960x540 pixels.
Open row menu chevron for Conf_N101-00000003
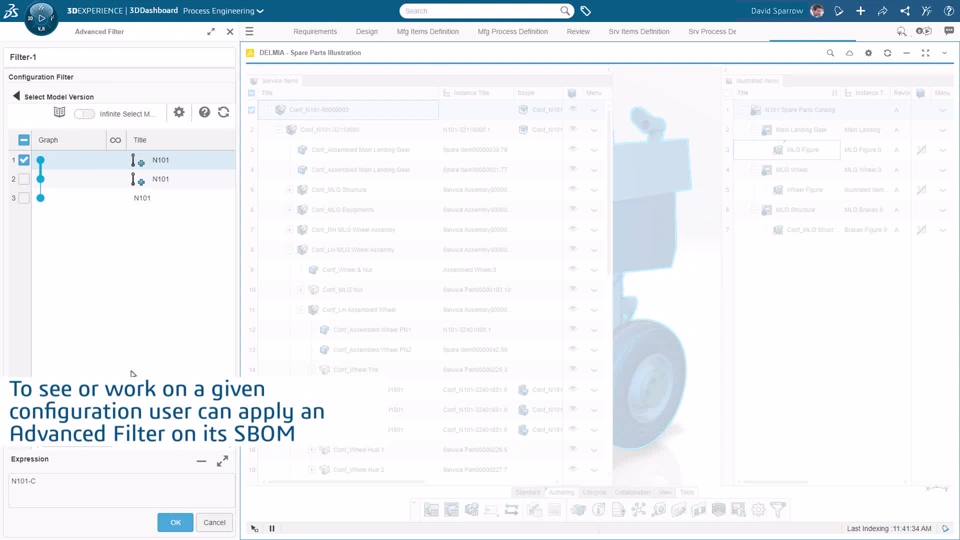(594, 110)
